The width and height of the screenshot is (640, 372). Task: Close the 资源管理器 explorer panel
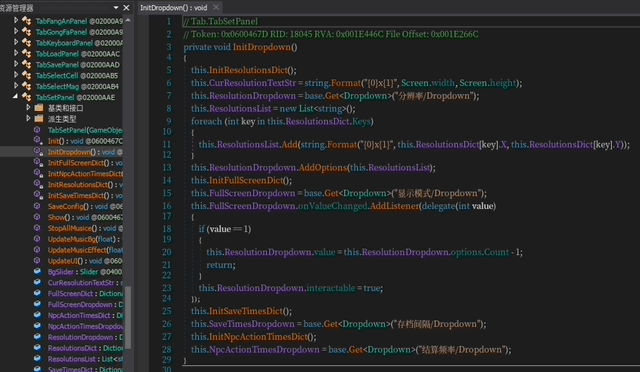(126, 7)
